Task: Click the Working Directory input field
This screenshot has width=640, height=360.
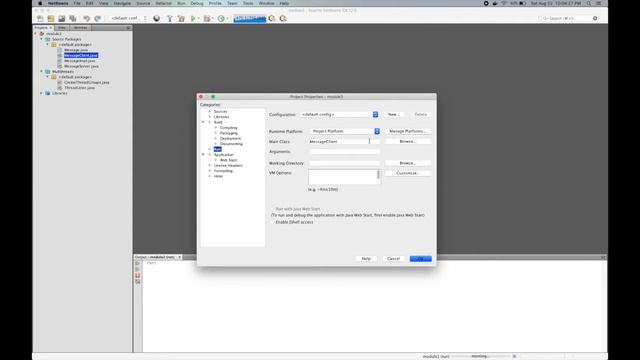Action: coord(344,163)
